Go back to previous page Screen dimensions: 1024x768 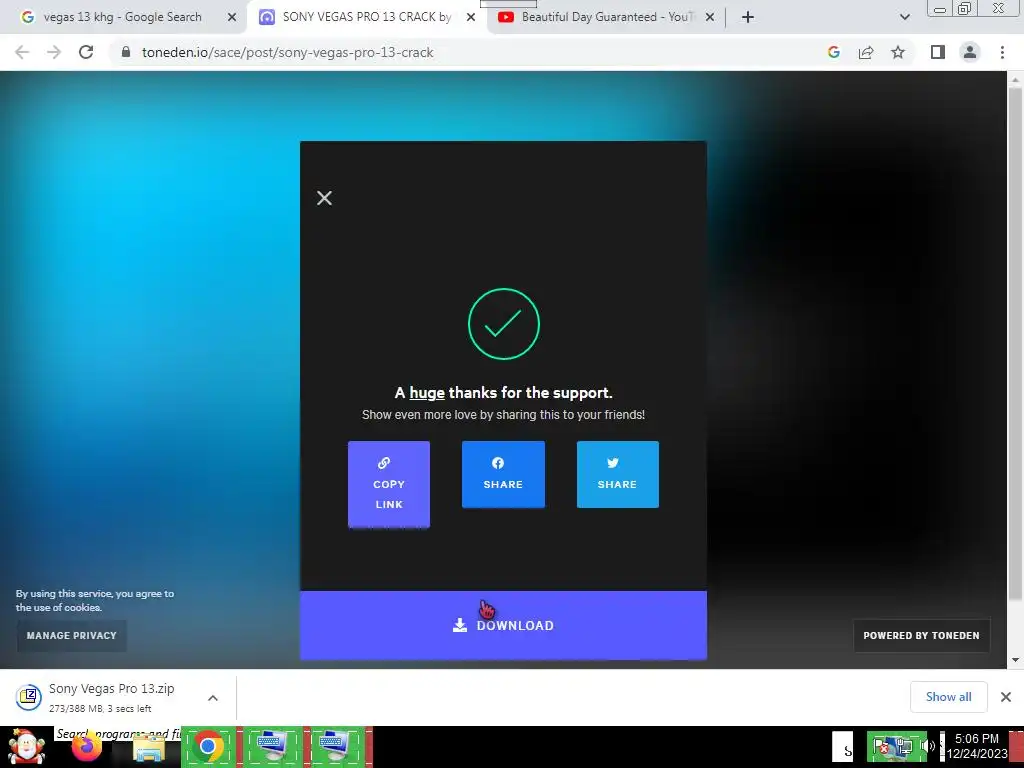[x=22, y=52]
